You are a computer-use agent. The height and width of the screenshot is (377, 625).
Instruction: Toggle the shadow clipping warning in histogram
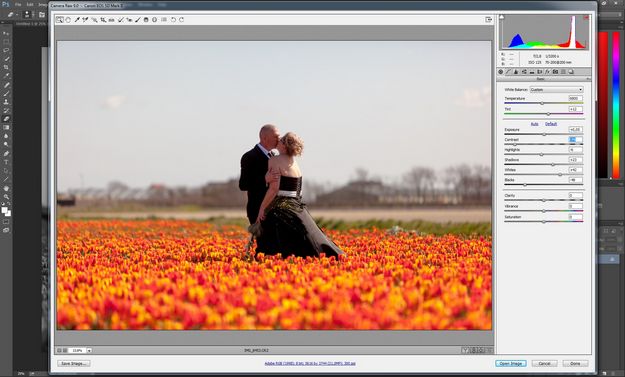click(x=502, y=18)
